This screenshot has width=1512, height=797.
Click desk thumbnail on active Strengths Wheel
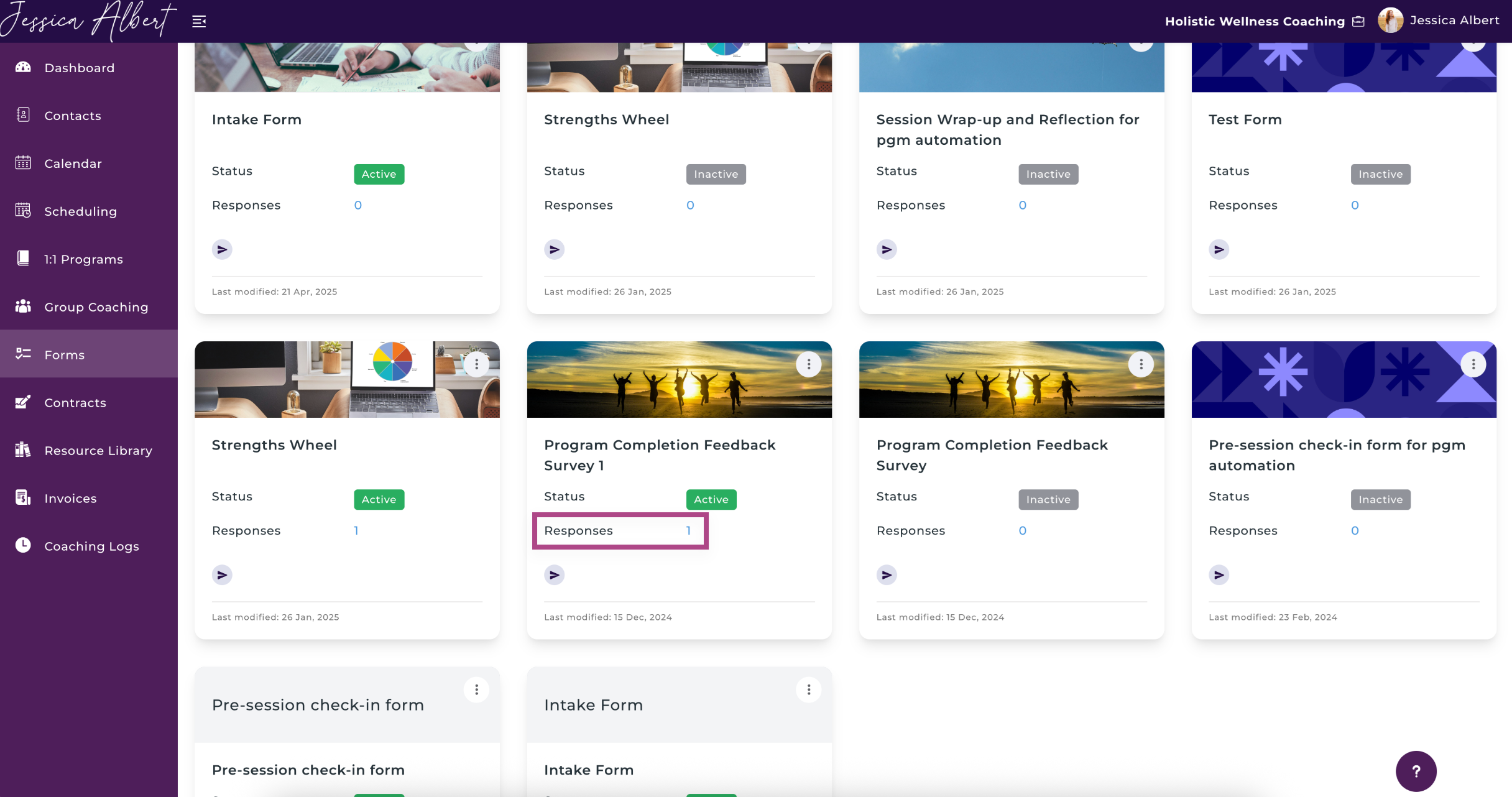[x=347, y=379]
